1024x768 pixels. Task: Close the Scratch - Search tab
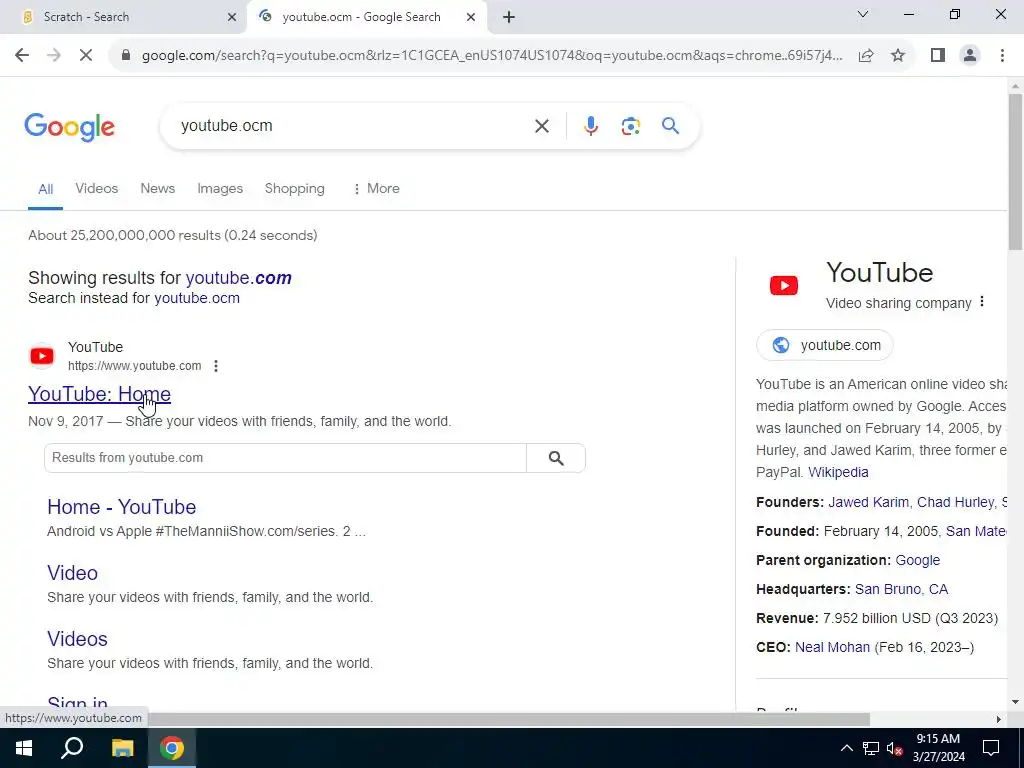click(232, 17)
